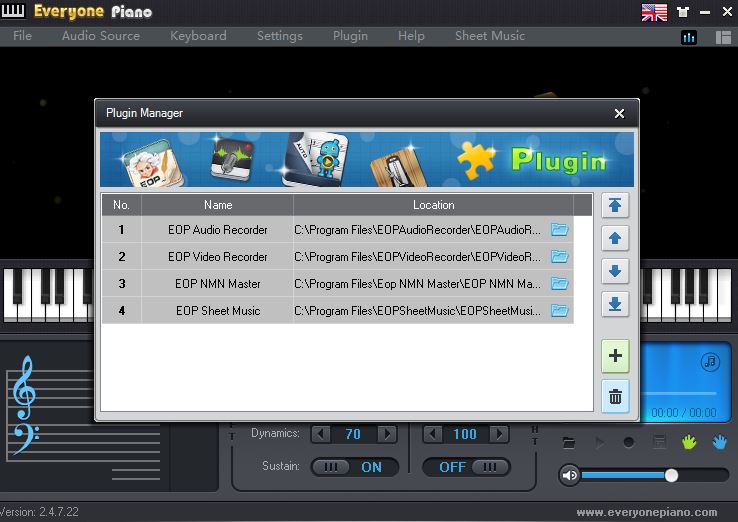The width and height of the screenshot is (738, 522).
Task: Click the EOP Beethoven plugin banner icon
Action: [x=152, y=163]
